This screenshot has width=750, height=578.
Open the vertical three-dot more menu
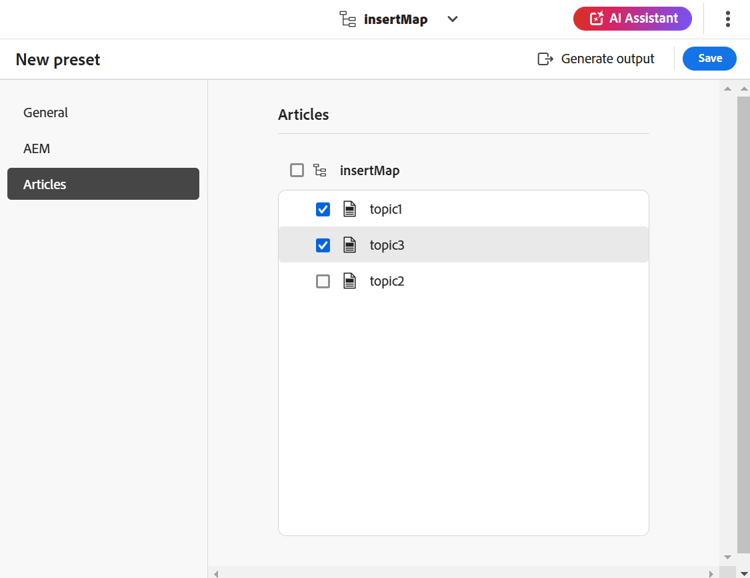[x=727, y=19]
